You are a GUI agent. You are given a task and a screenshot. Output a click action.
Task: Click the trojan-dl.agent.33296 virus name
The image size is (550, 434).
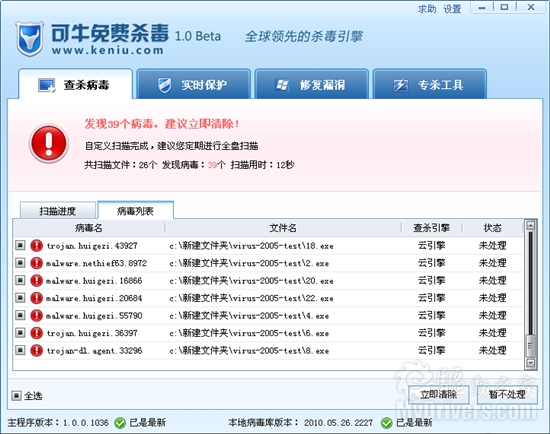tap(94, 350)
